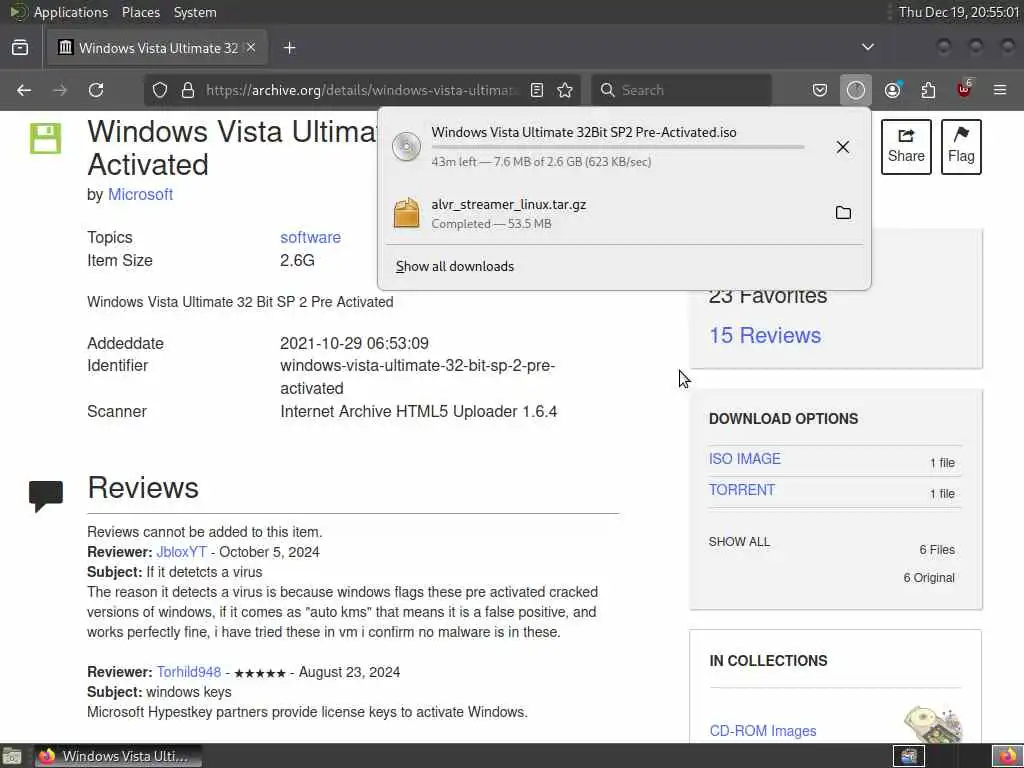This screenshot has height=768, width=1024.
Task: Open the 15 Reviews link
Action: [765, 336]
